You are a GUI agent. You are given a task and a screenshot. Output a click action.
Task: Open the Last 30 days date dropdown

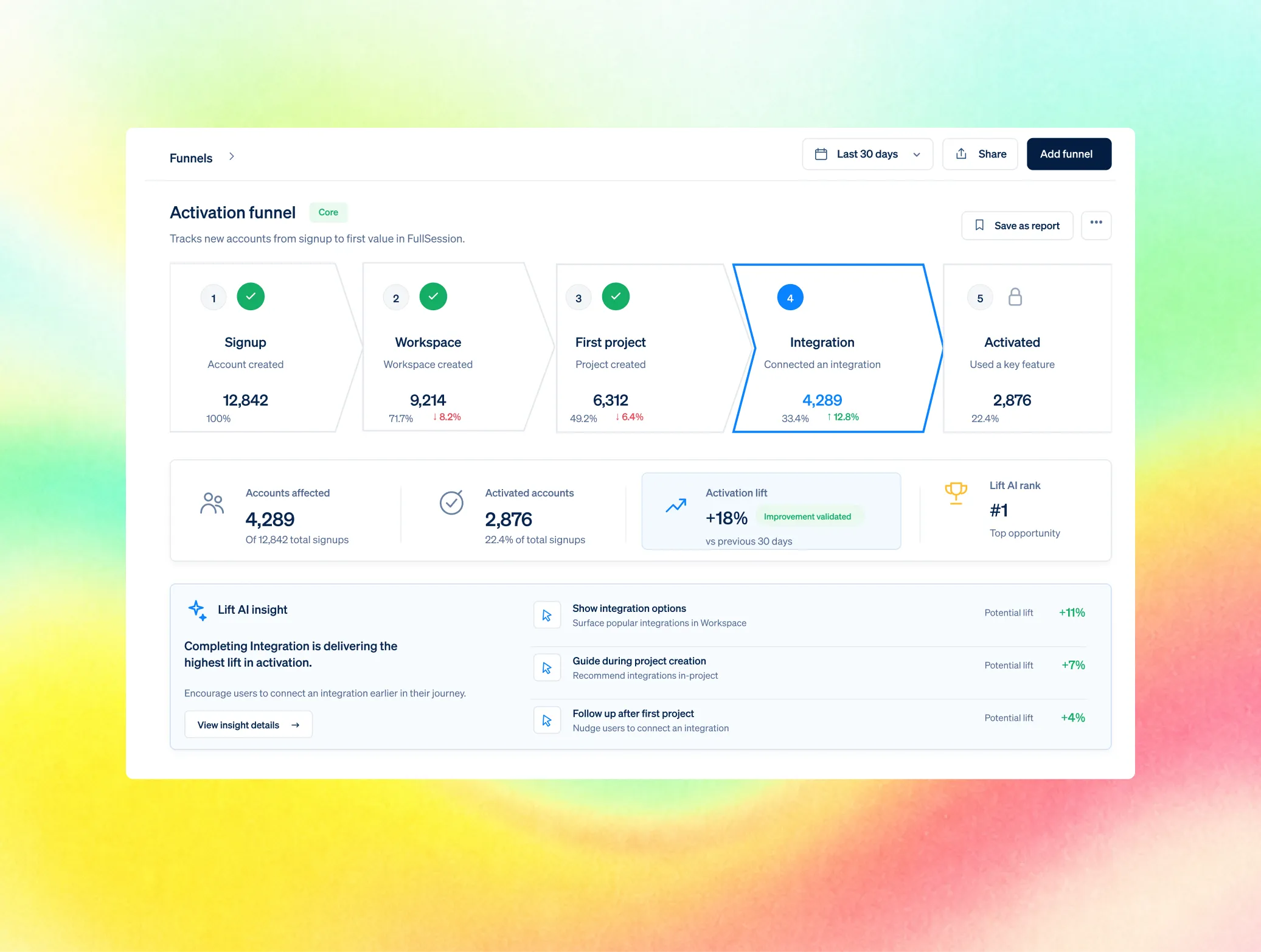point(867,154)
